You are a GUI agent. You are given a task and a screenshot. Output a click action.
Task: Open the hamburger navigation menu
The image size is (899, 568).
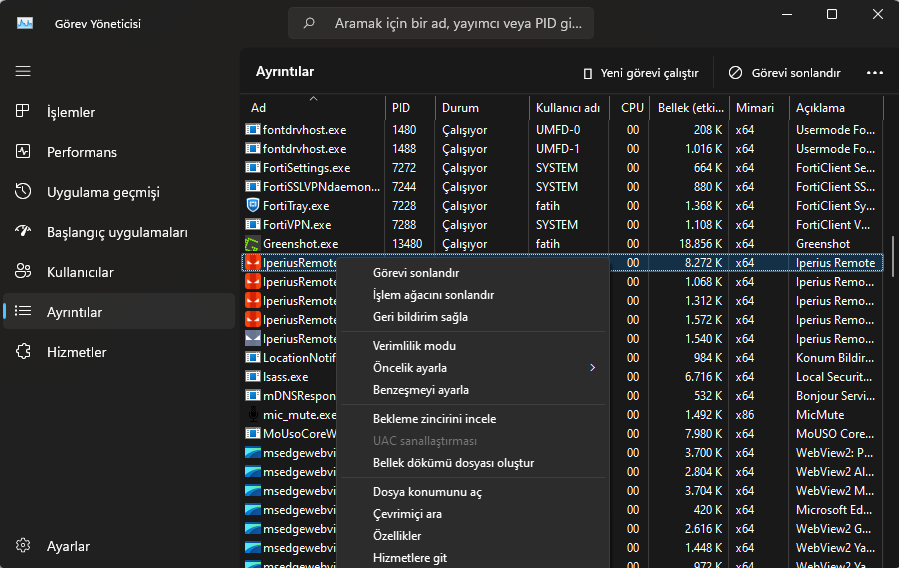[x=23, y=71]
